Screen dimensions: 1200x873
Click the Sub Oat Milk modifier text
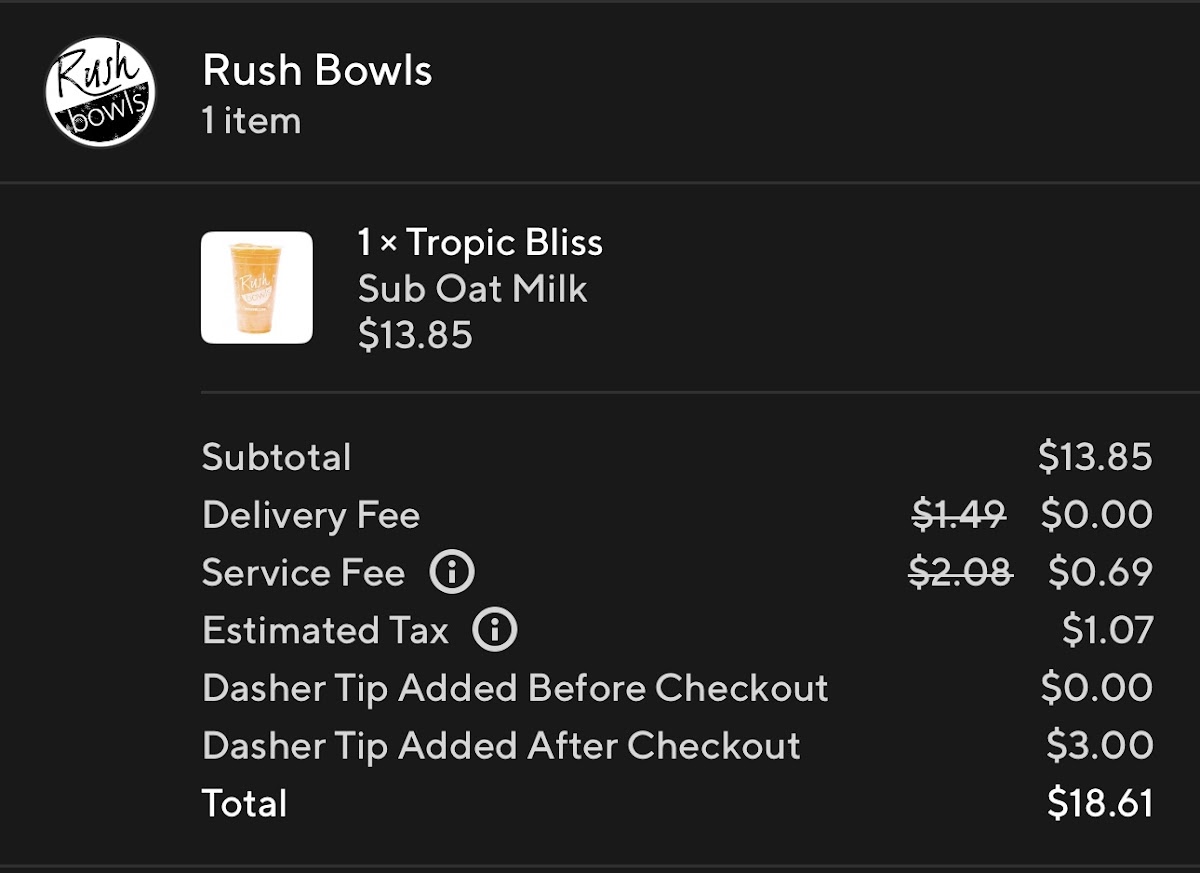pos(473,288)
